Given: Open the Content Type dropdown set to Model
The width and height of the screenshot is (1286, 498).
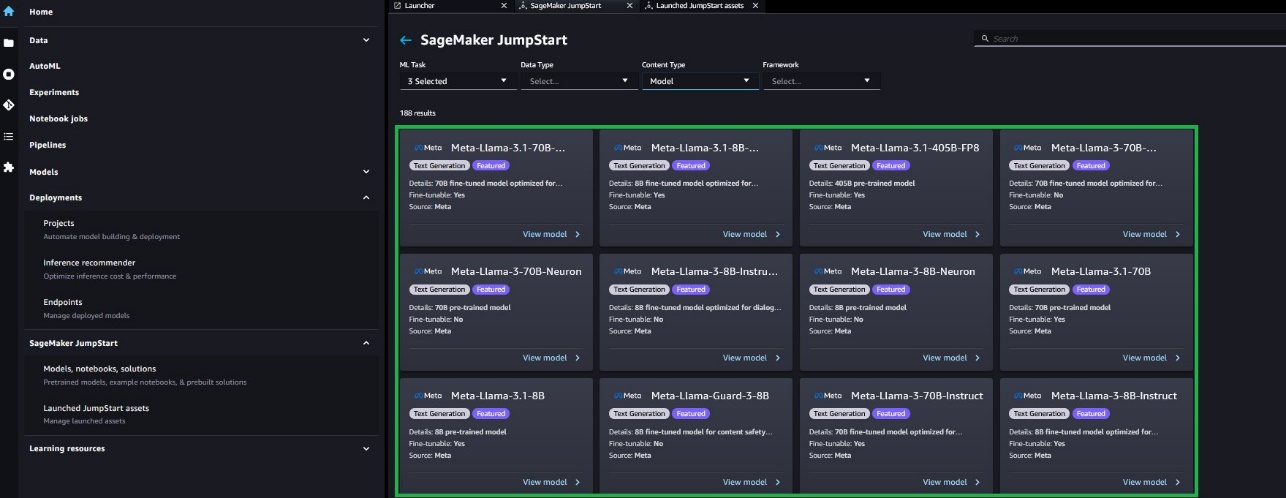Looking at the screenshot, I should pyautogui.click(x=700, y=81).
